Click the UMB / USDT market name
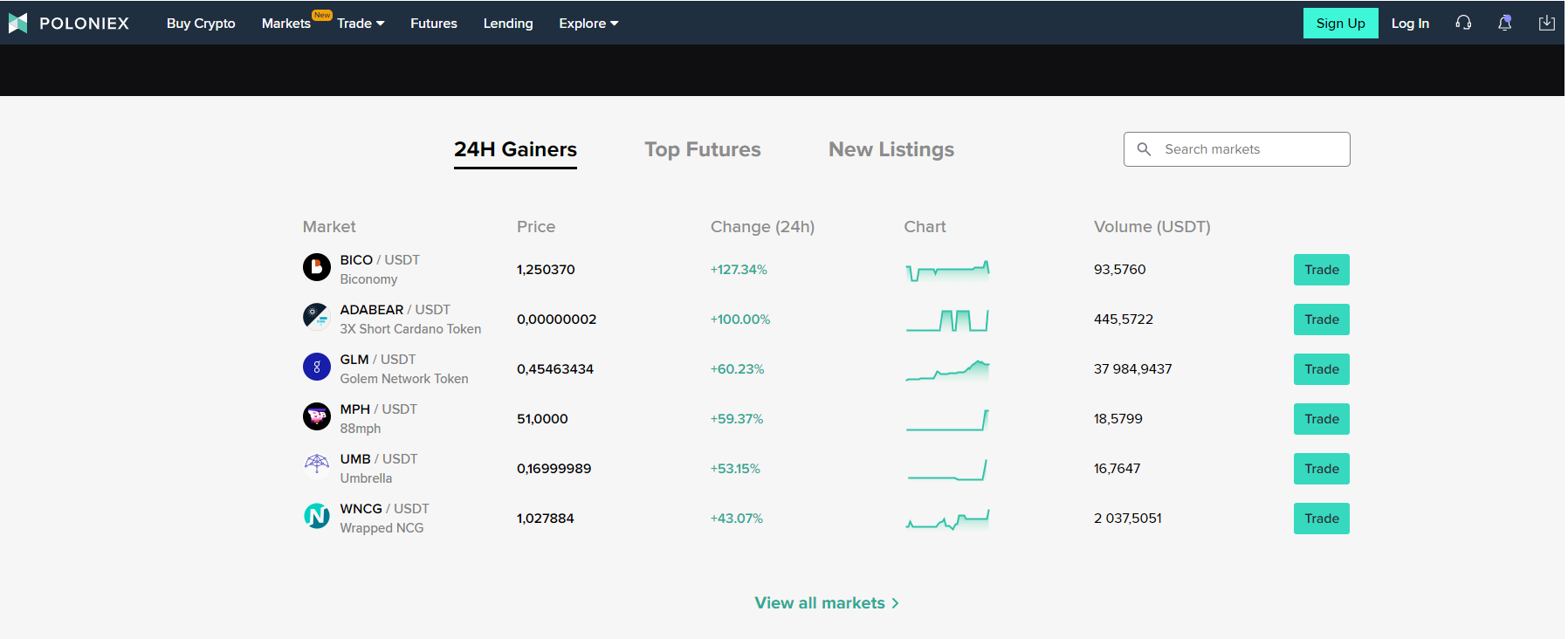1568x639 pixels. tap(379, 459)
